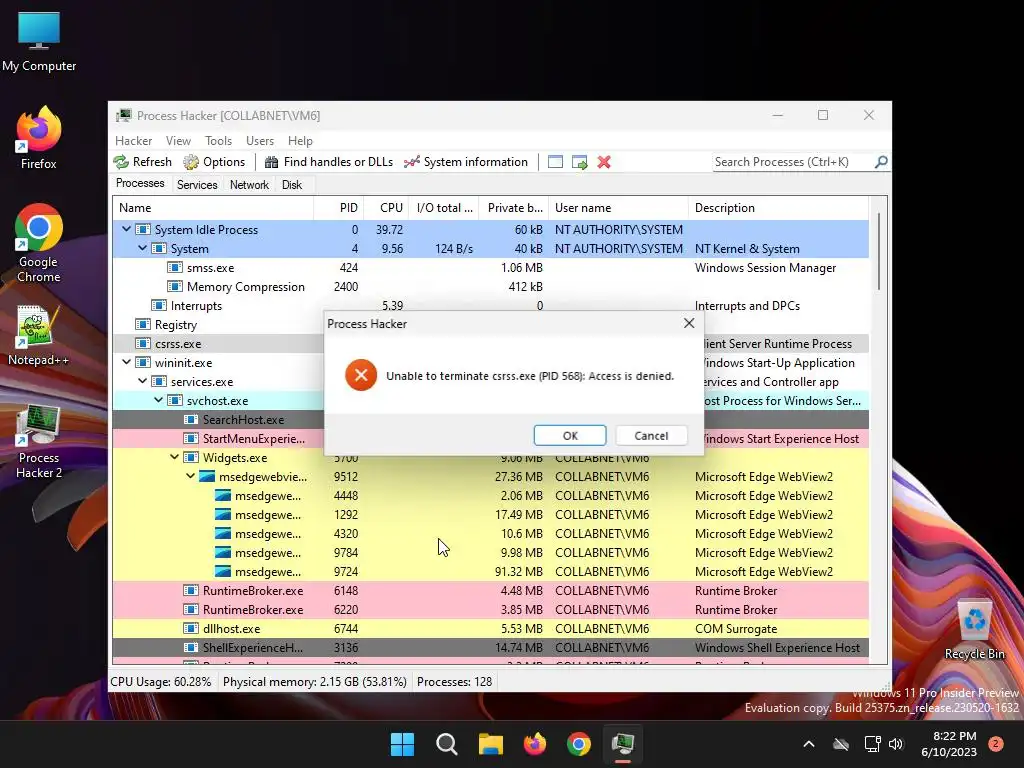The image size is (1024, 768).
Task: Sort by the Name column header
Action: (213, 208)
